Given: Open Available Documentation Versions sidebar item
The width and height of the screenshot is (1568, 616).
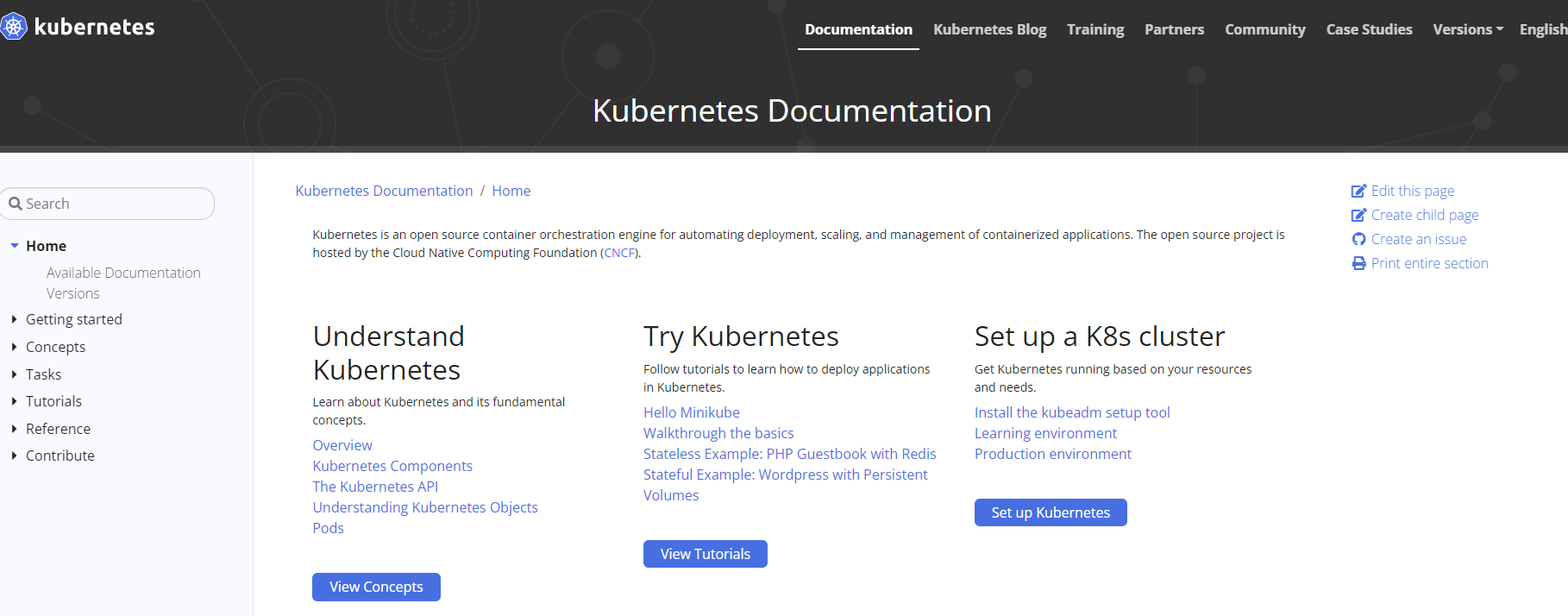Looking at the screenshot, I should click(123, 283).
